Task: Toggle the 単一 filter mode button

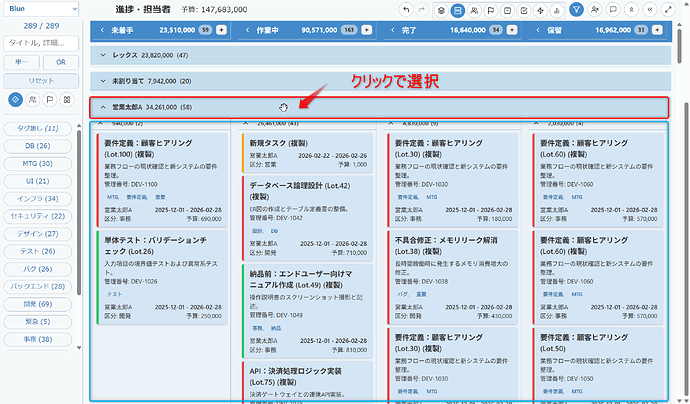Action: tap(19, 61)
